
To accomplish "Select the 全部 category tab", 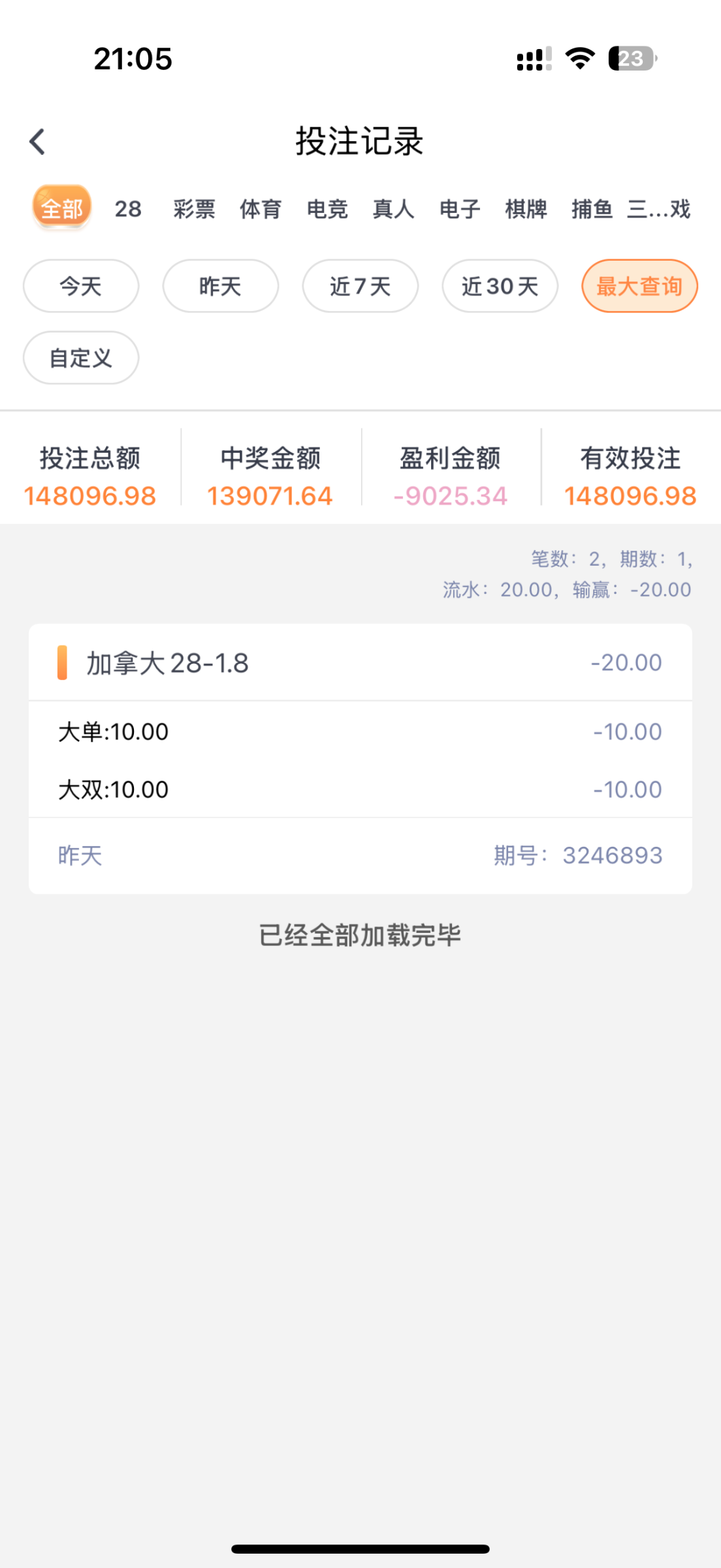I will coord(61,208).
